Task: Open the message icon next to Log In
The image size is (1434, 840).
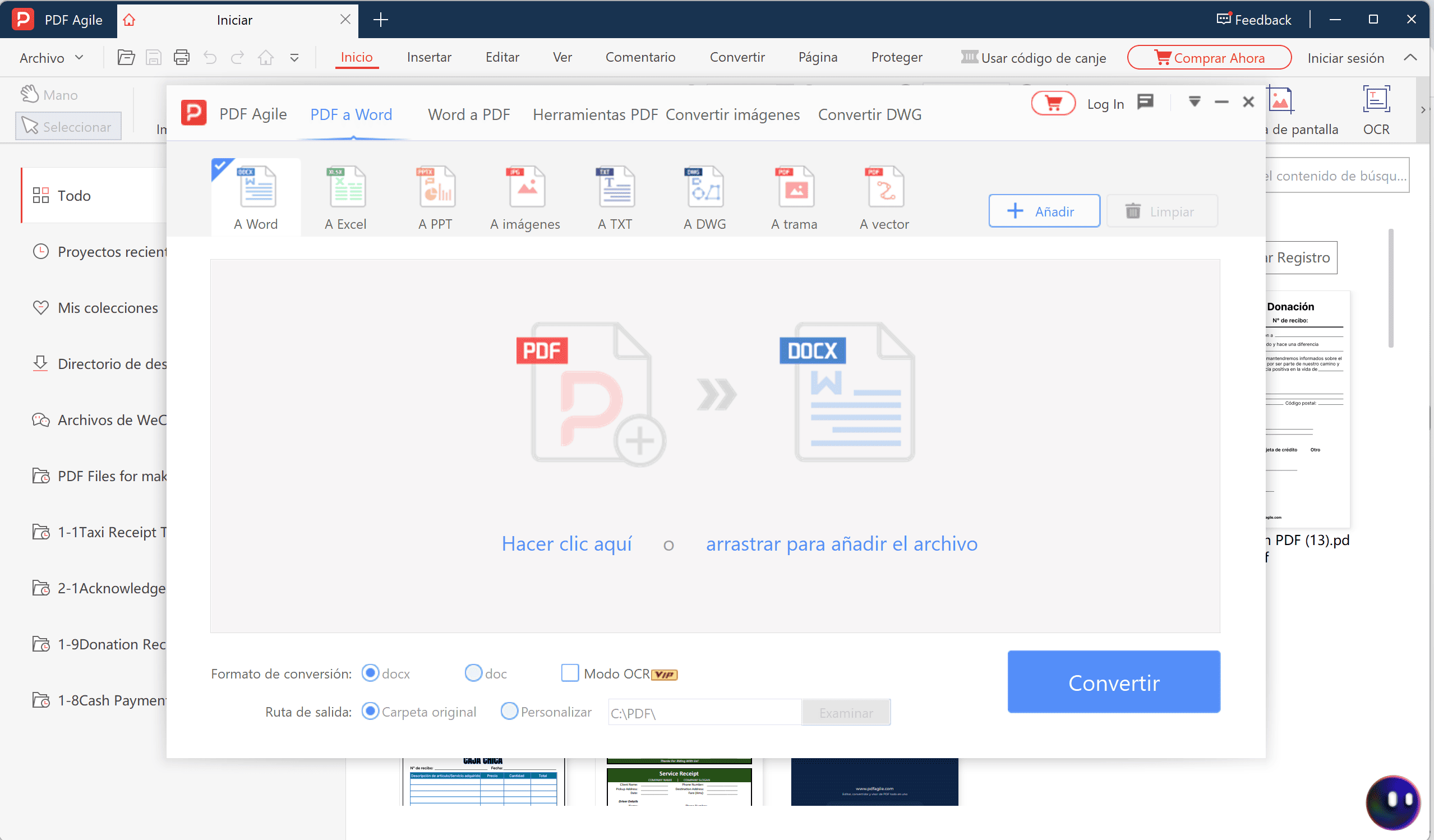Action: point(1146,102)
